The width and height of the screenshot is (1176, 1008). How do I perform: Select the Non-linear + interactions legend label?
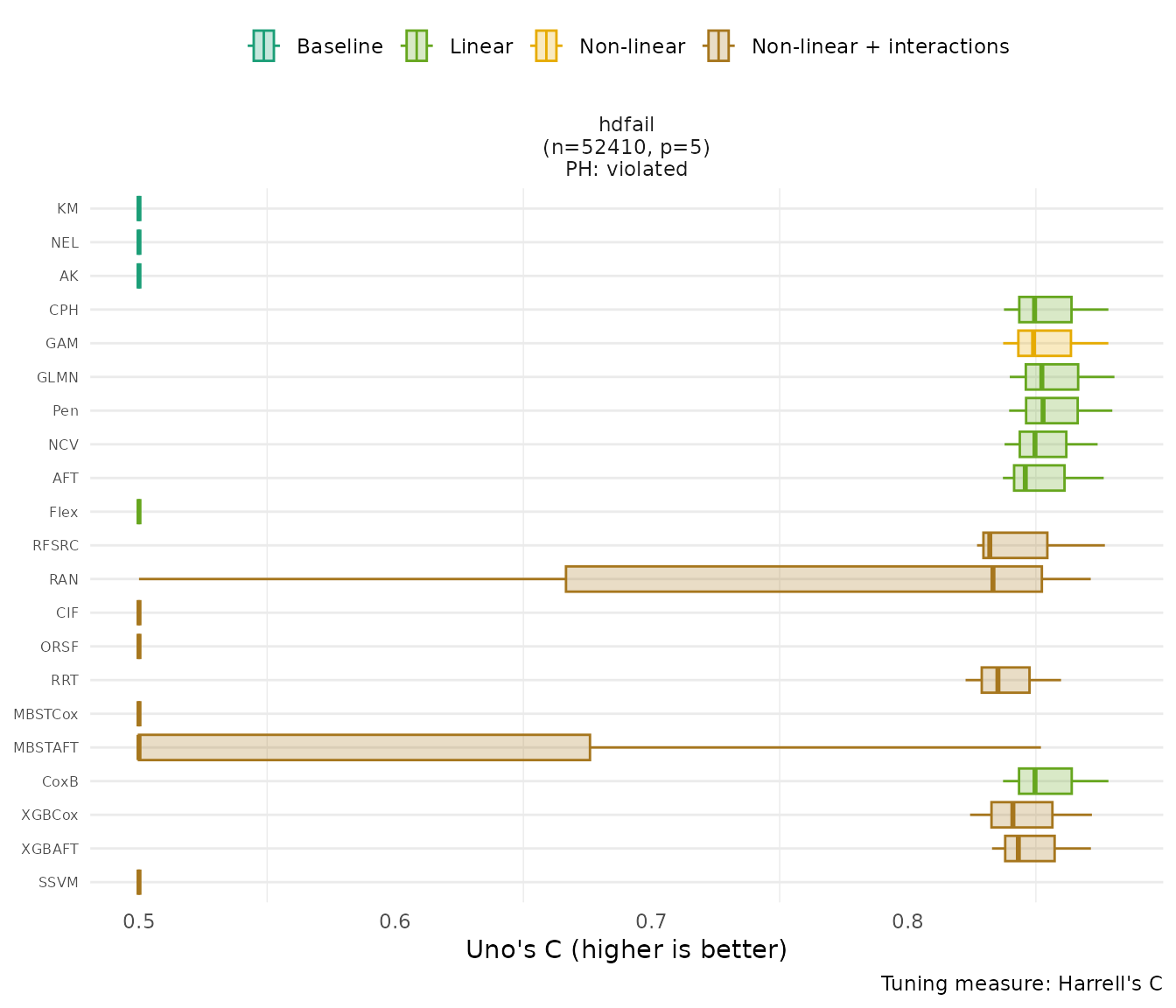pyautogui.click(x=880, y=46)
